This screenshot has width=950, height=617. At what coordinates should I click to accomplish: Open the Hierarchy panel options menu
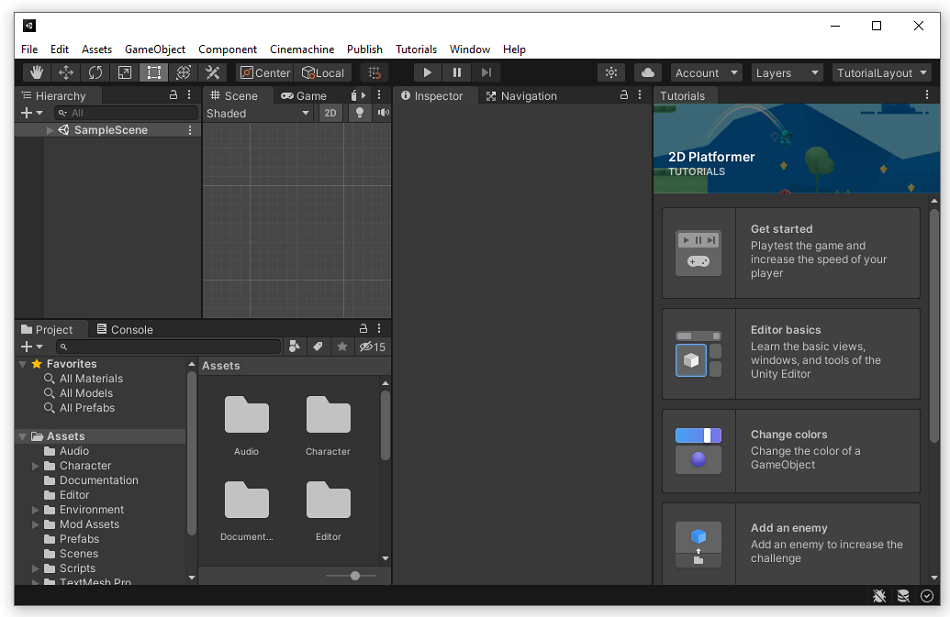[190, 95]
